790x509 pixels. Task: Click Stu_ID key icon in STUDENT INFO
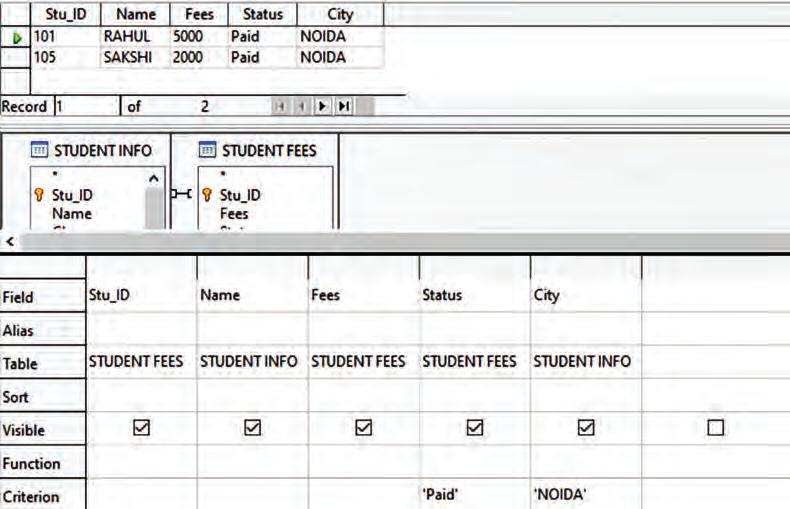[39, 195]
